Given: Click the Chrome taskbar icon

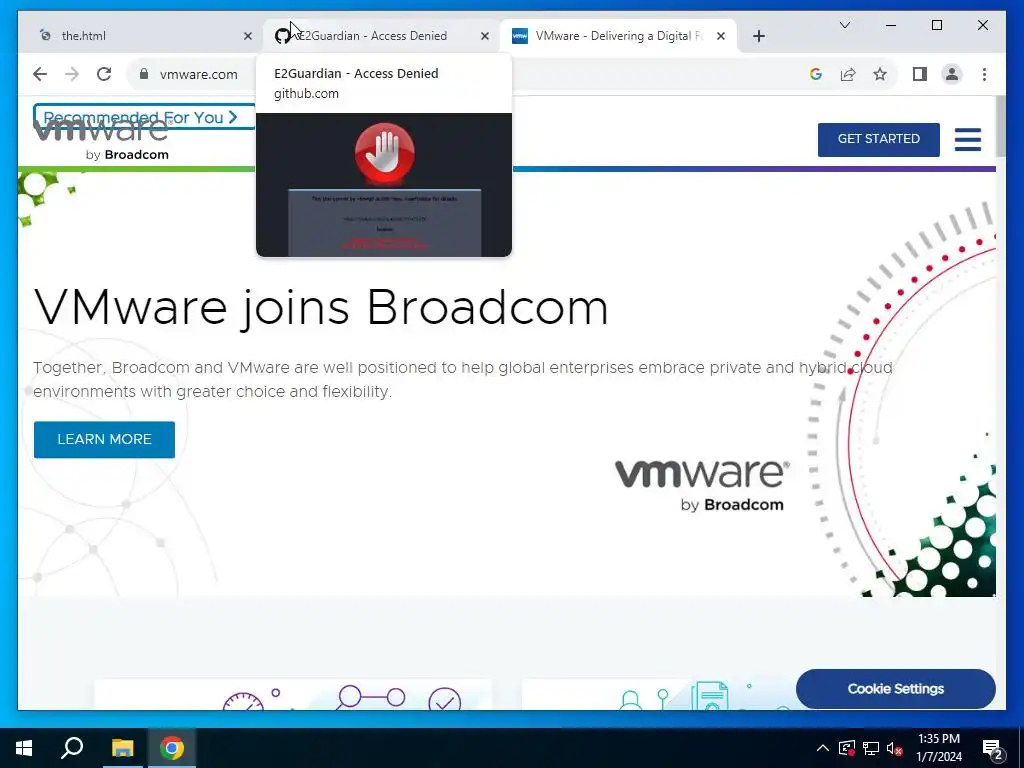Looking at the screenshot, I should [x=172, y=748].
